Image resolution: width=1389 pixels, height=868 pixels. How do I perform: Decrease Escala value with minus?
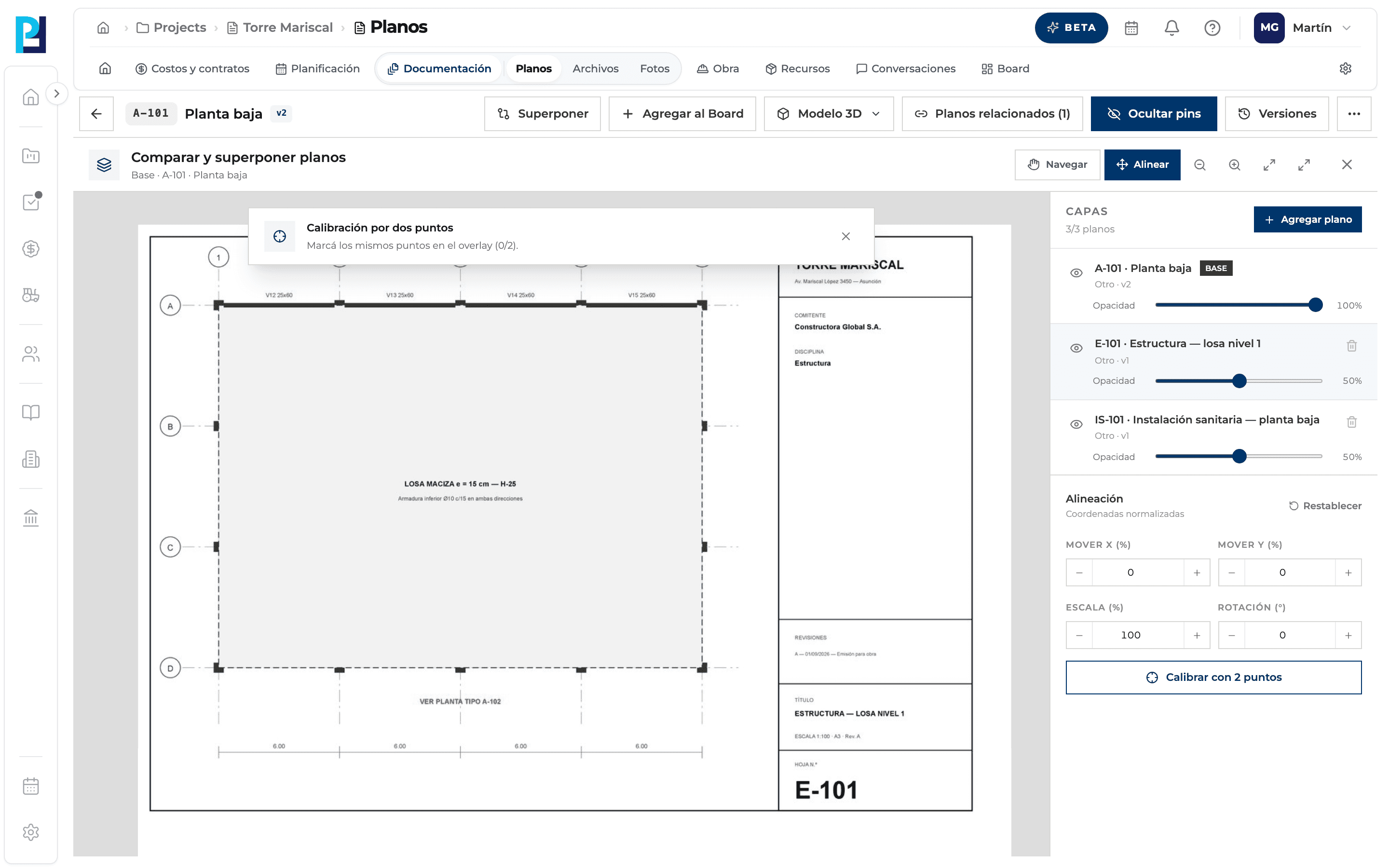1079,635
